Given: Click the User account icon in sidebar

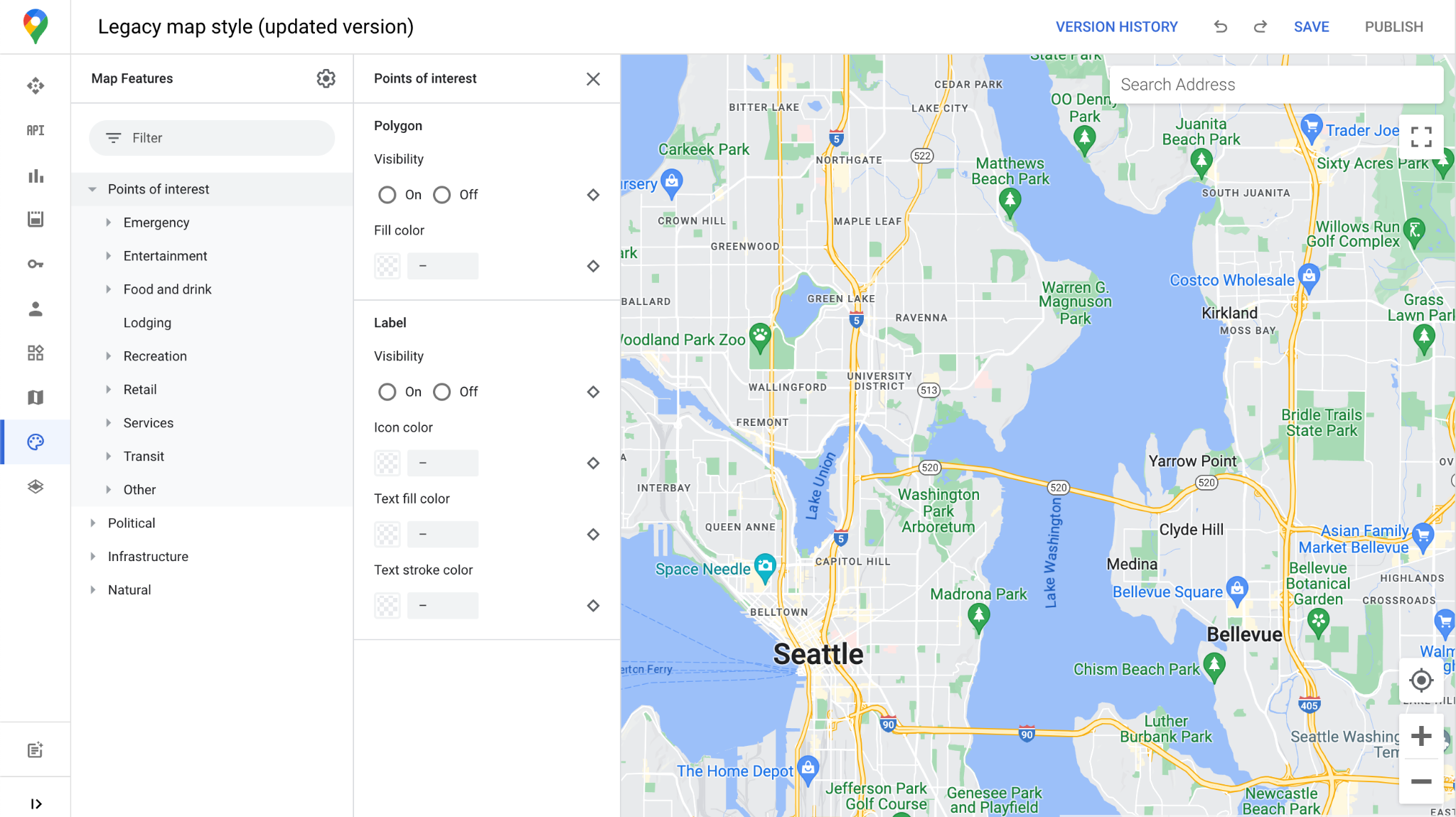Looking at the screenshot, I should (35, 308).
